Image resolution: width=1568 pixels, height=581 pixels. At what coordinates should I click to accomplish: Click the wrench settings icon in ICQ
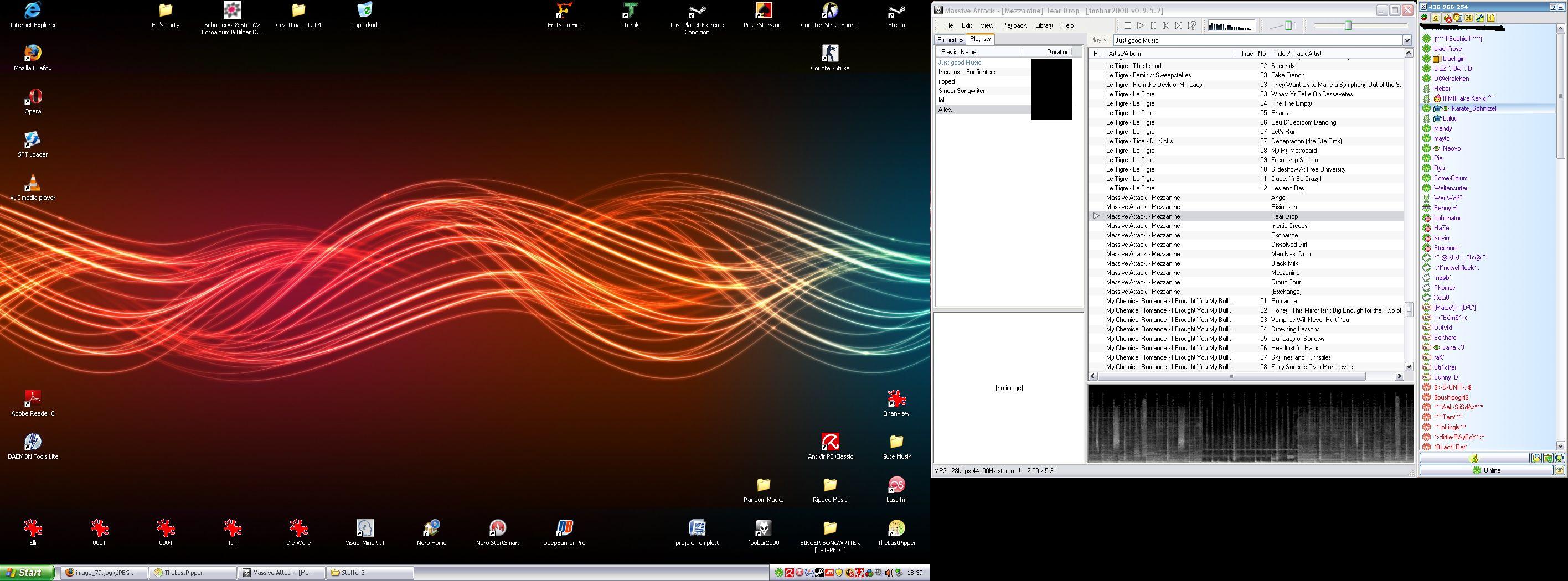click(x=1480, y=18)
